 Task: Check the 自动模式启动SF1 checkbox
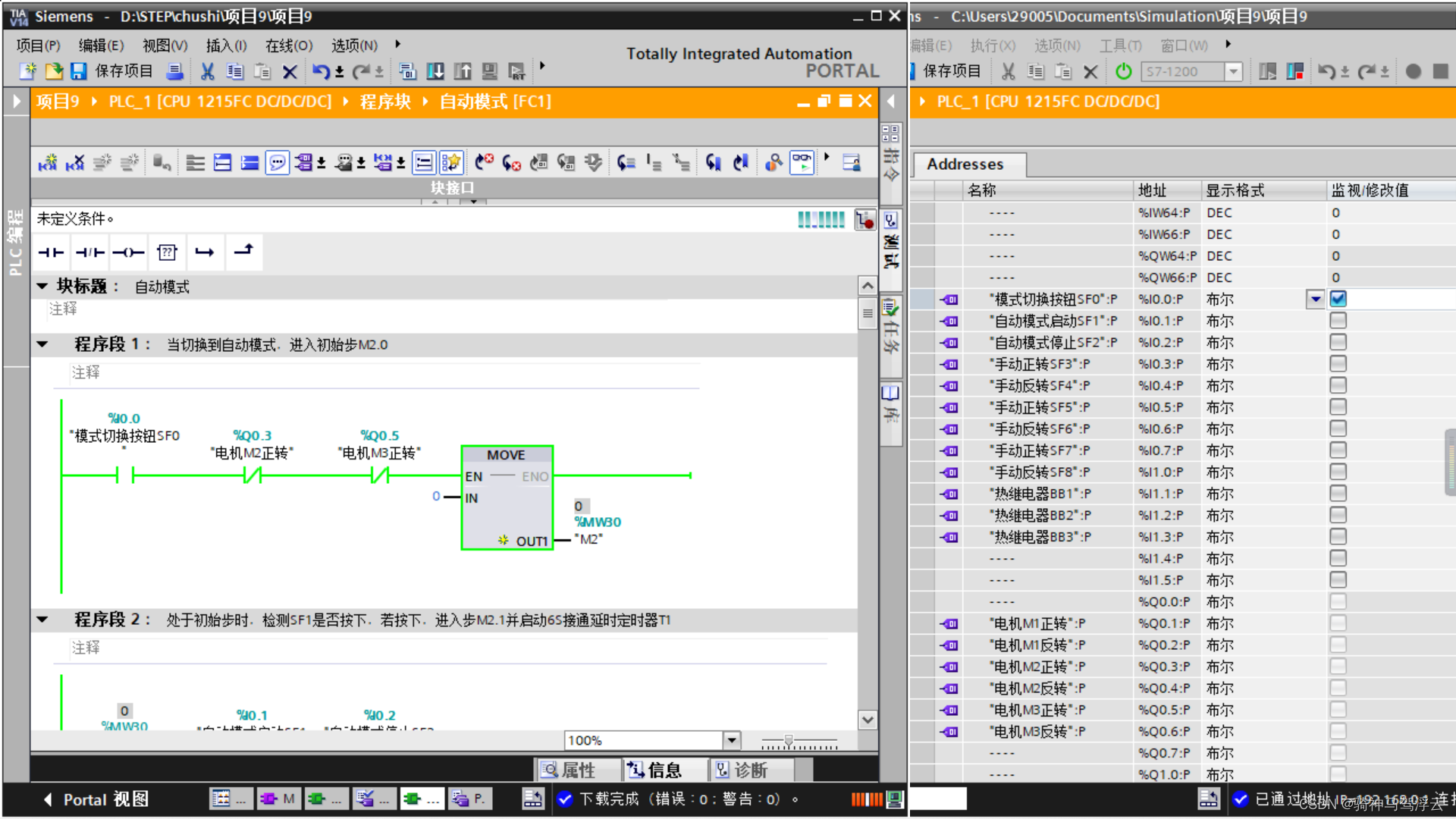pyautogui.click(x=1338, y=321)
